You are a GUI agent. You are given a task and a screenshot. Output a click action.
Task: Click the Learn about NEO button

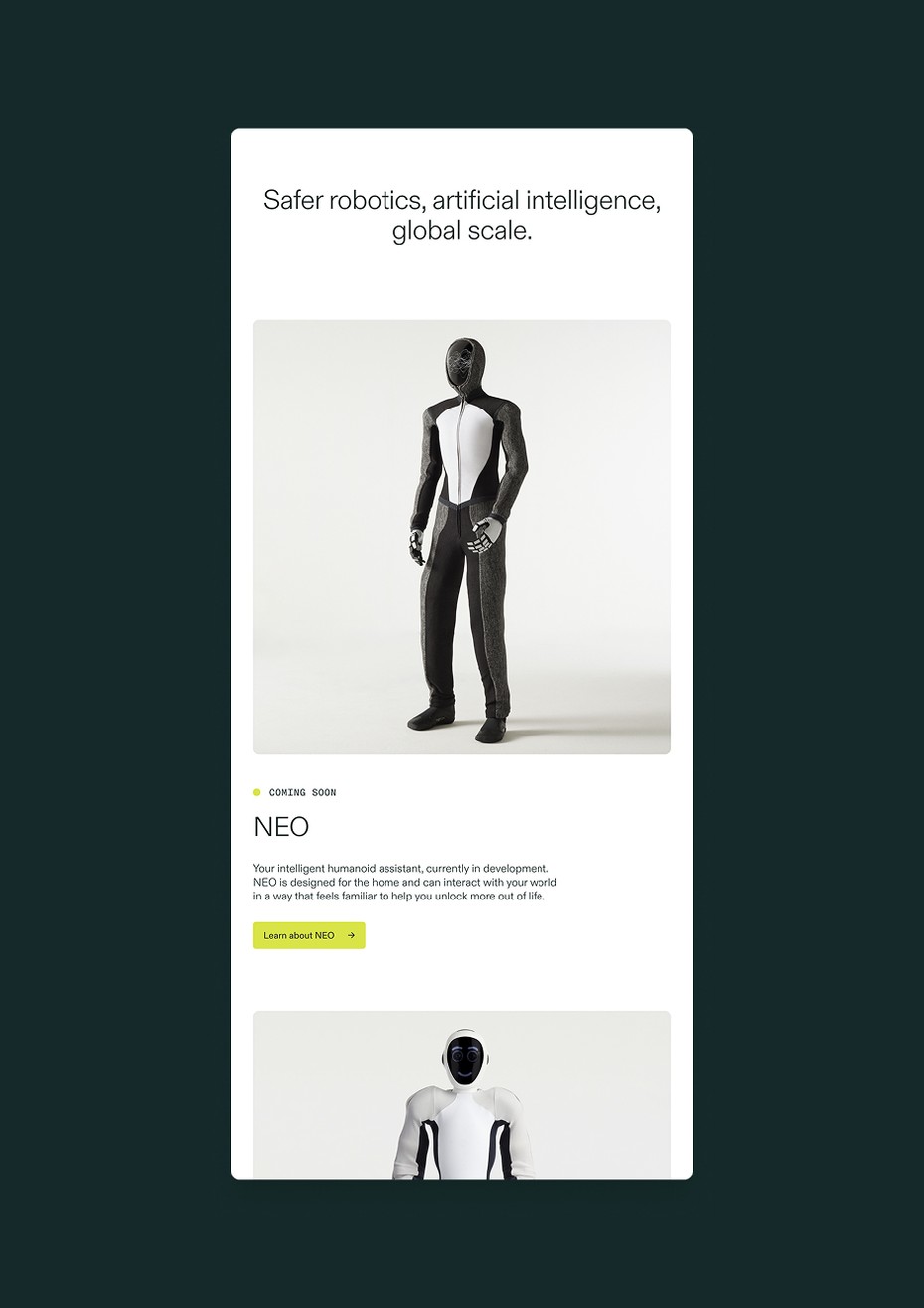point(309,935)
